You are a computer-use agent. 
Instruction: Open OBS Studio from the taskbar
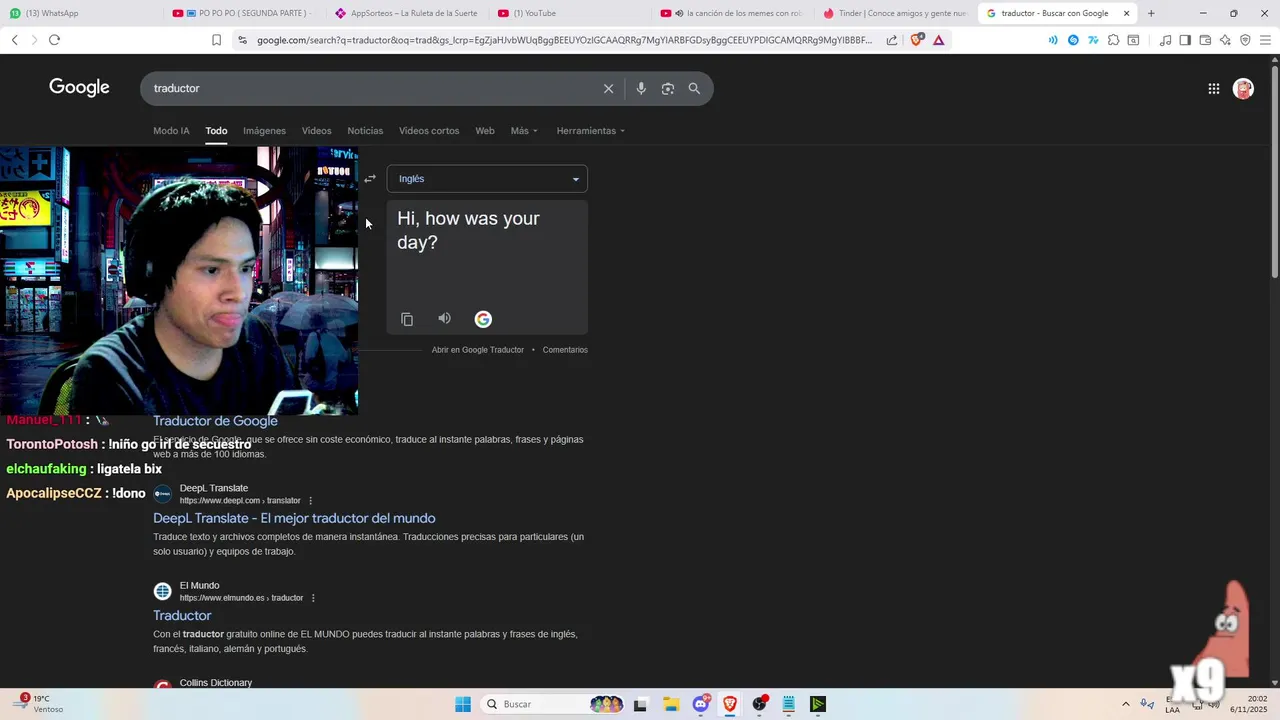pyautogui.click(x=759, y=704)
